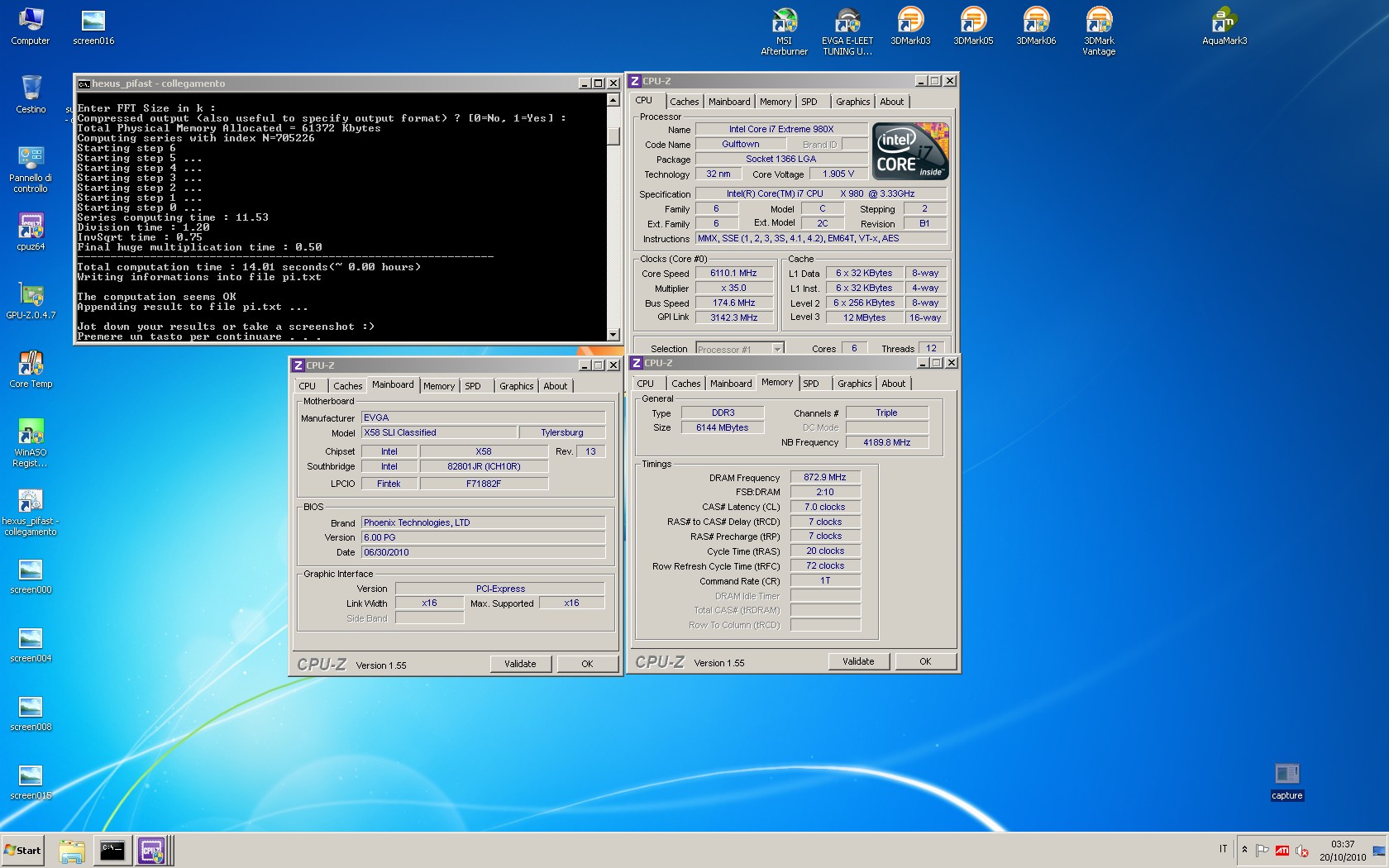This screenshot has height=868, width=1389.
Task: Open Pannello di controllo icon
Action: coord(31,169)
